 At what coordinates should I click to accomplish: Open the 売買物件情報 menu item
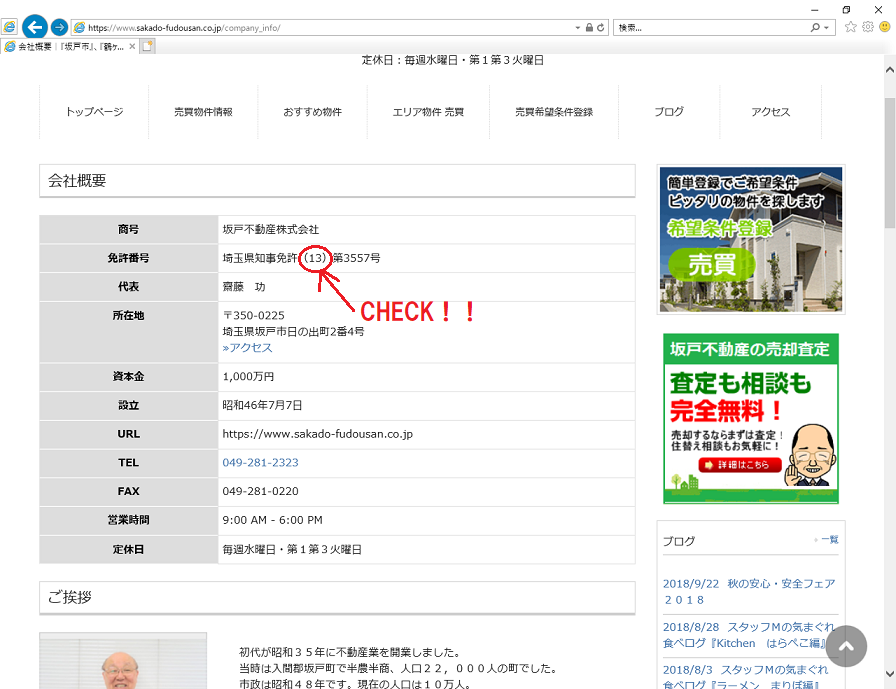(x=203, y=112)
